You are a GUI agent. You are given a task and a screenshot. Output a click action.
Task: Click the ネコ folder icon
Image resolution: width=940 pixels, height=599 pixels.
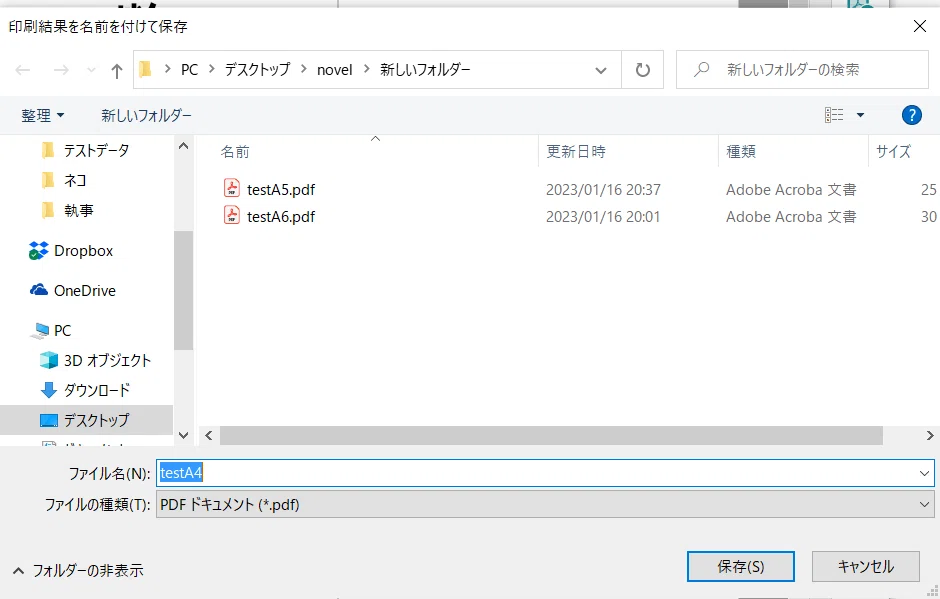coord(48,180)
